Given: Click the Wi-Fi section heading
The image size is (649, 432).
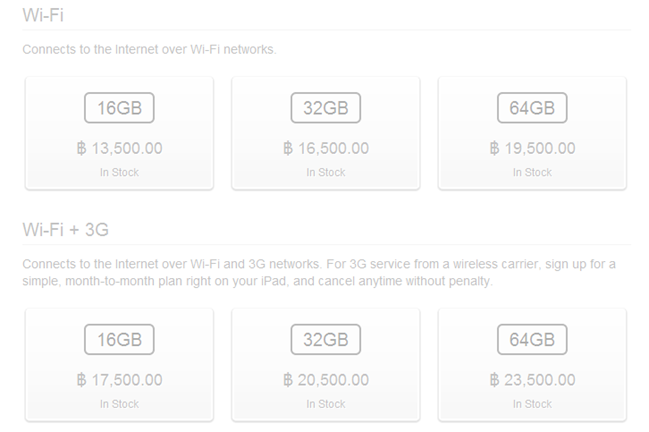Looking at the screenshot, I should coord(43,15).
